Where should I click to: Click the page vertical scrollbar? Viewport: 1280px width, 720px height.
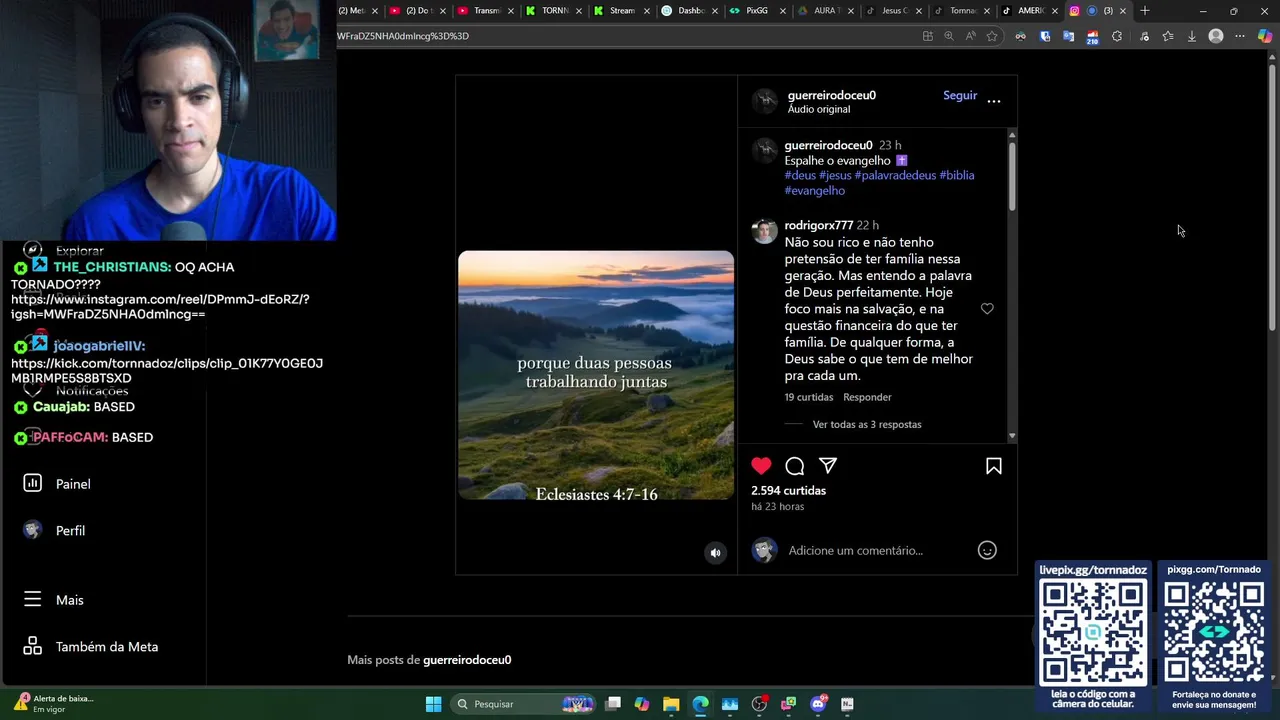tap(1272, 200)
